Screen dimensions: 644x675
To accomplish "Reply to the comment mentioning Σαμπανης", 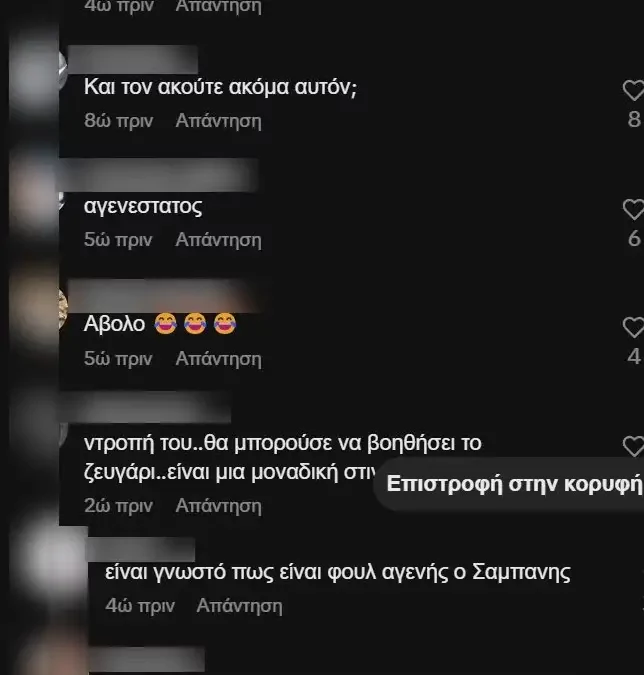I will [x=239, y=606].
